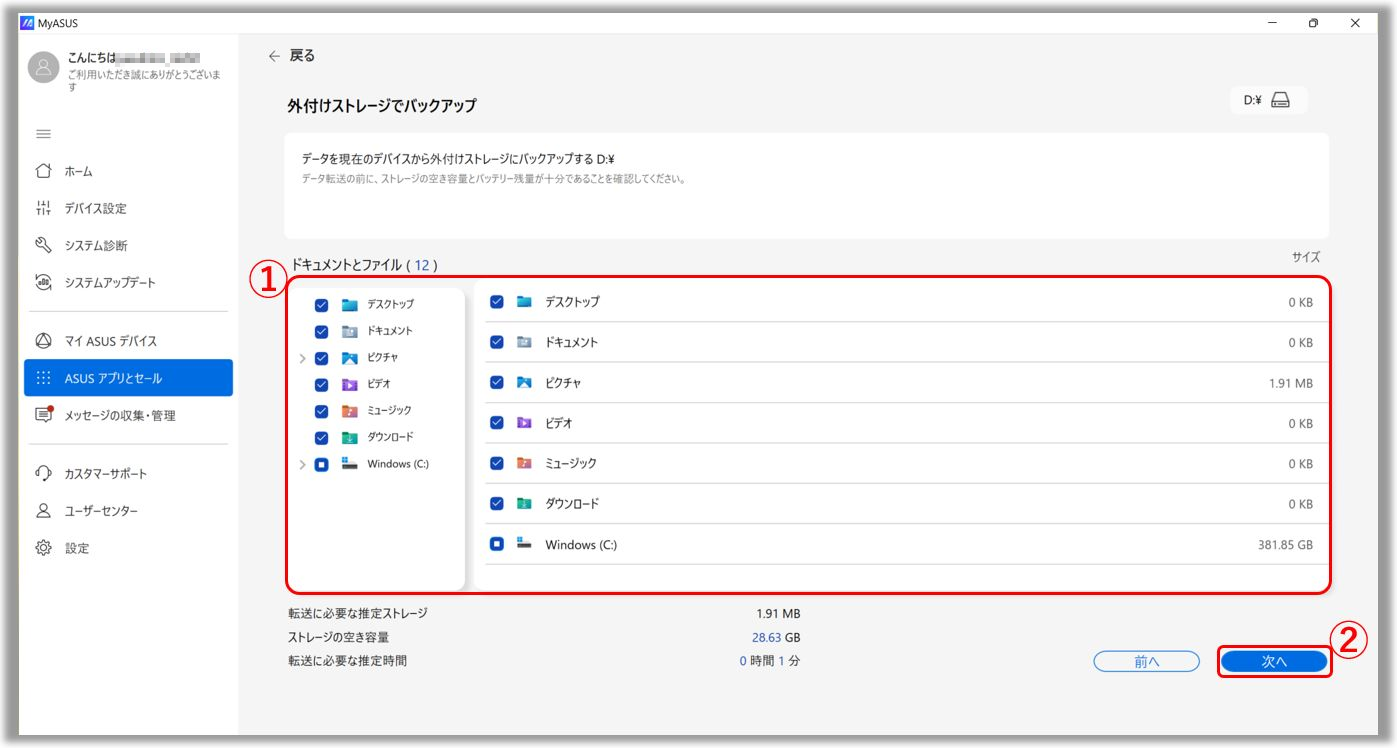1397x748 pixels.
Task: Uncheck ミュージック checkbox in the file list
Action: click(x=497, y=463)
